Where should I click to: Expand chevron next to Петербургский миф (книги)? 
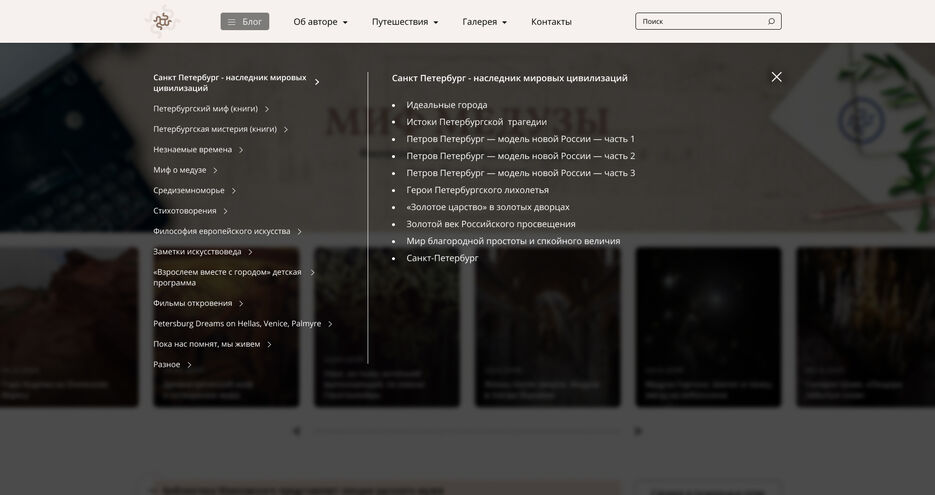coord(267,109)
